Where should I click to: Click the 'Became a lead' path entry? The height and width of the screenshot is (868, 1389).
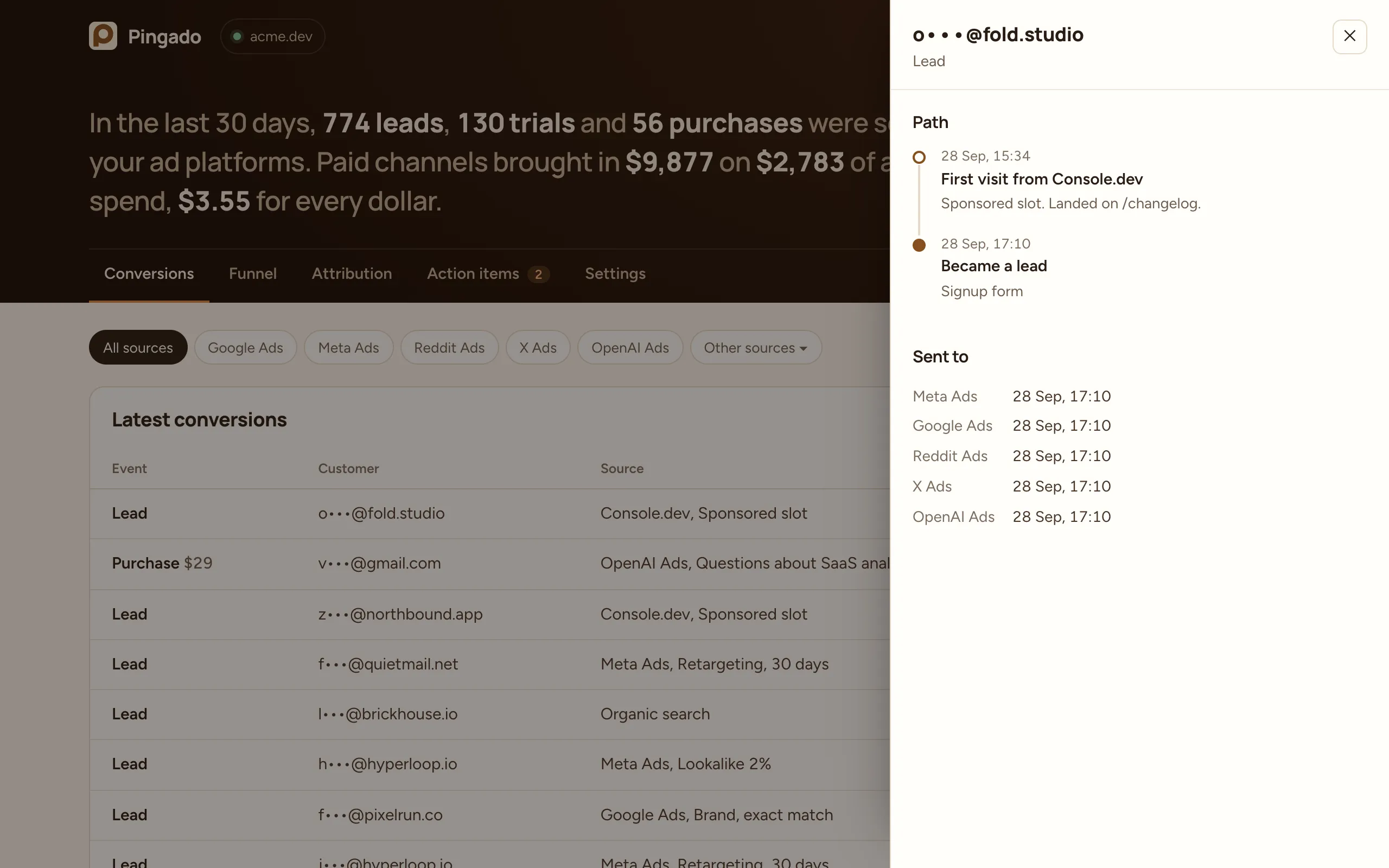tap(993, 266)
